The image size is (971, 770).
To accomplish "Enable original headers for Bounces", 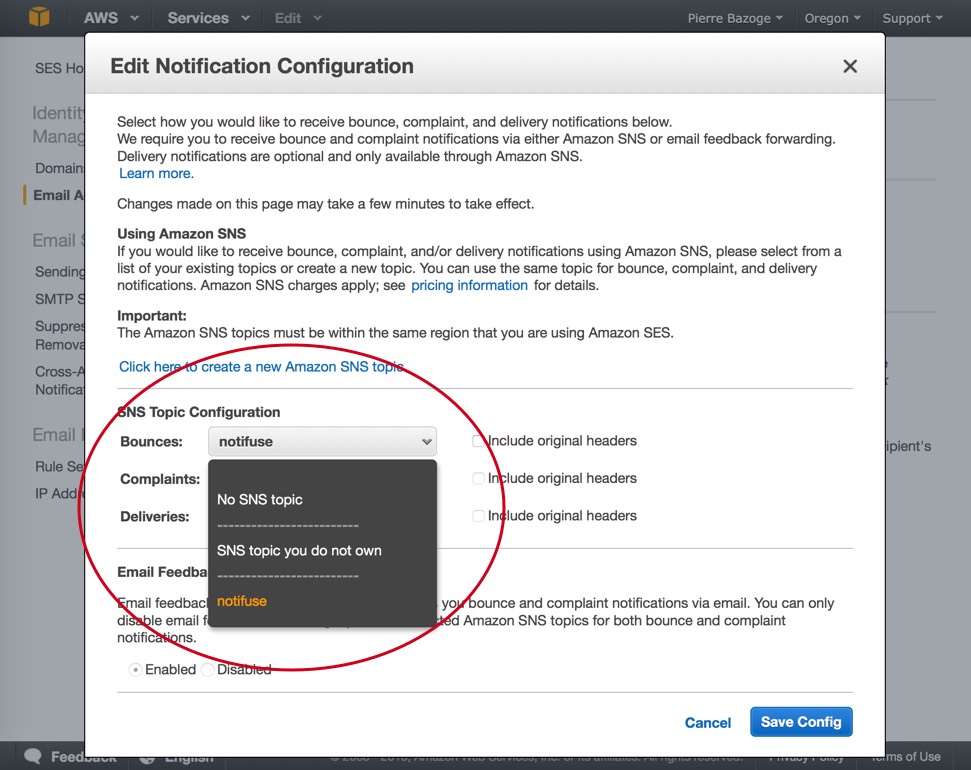I will (x=478, y=441).
